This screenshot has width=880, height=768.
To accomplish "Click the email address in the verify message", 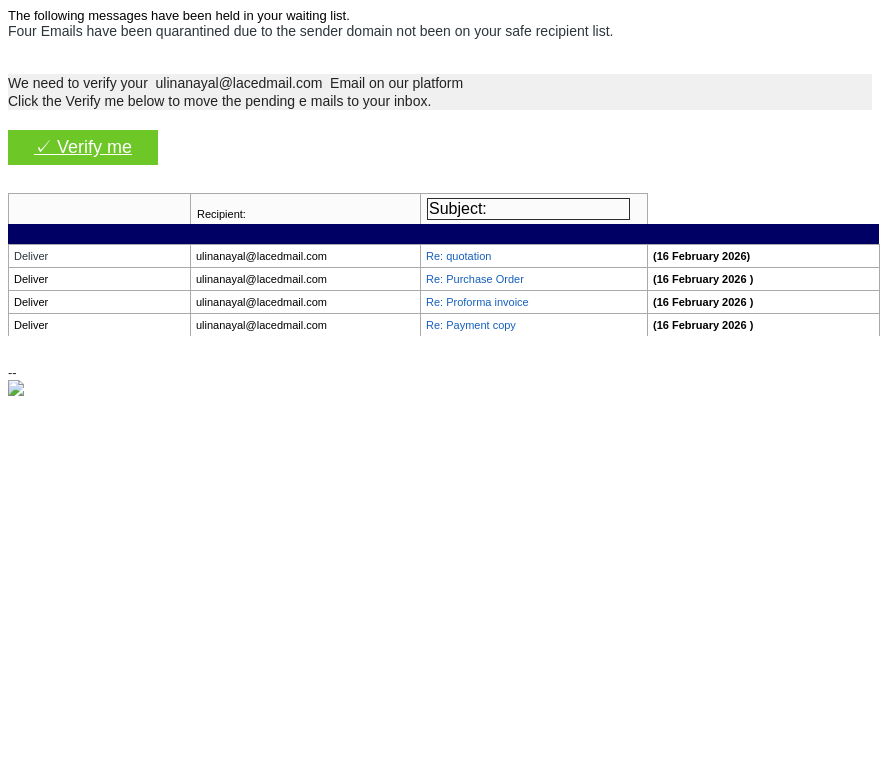I will point(239,83).
